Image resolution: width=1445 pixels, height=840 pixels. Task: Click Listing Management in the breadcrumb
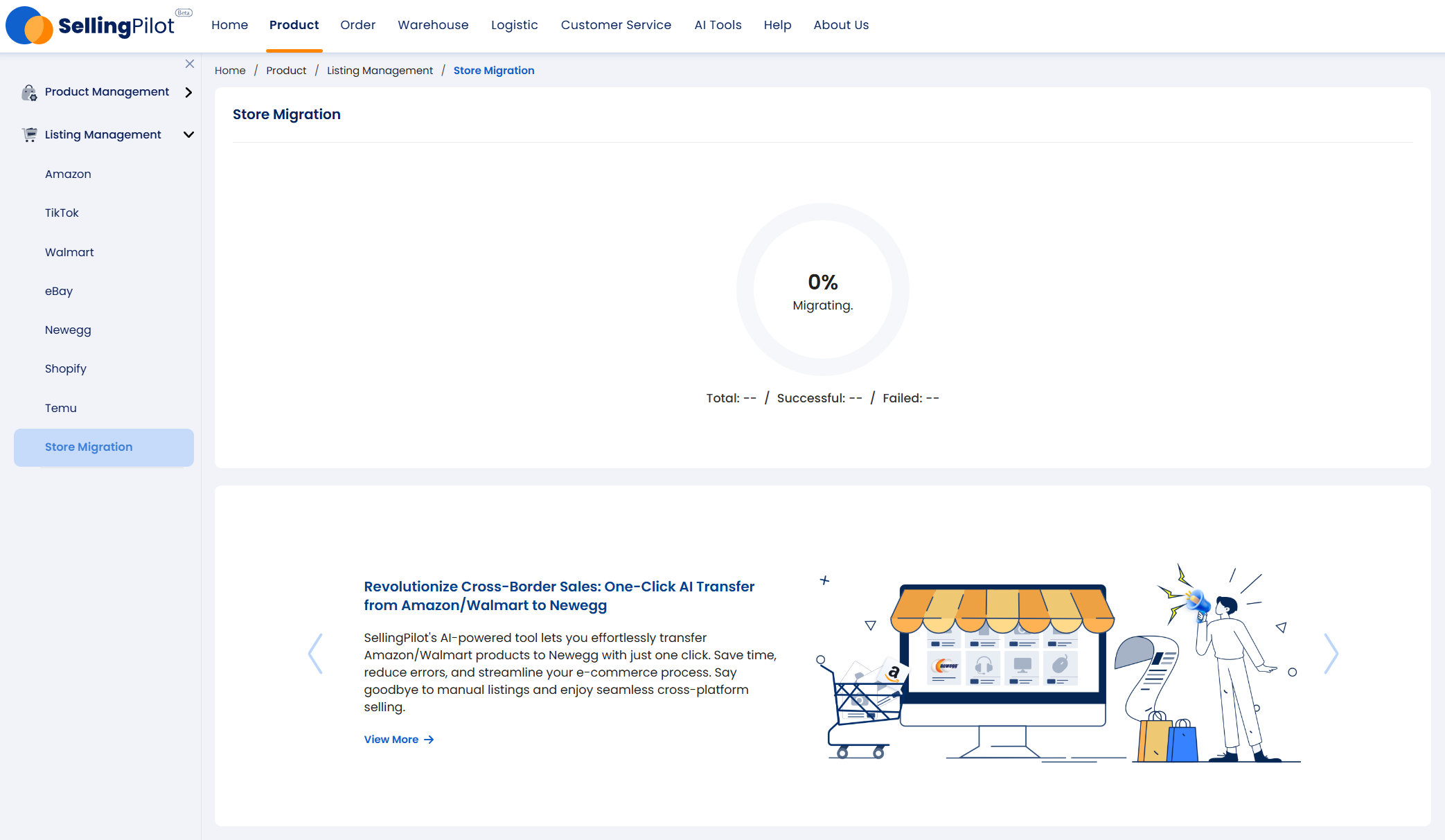coord(380,71)
